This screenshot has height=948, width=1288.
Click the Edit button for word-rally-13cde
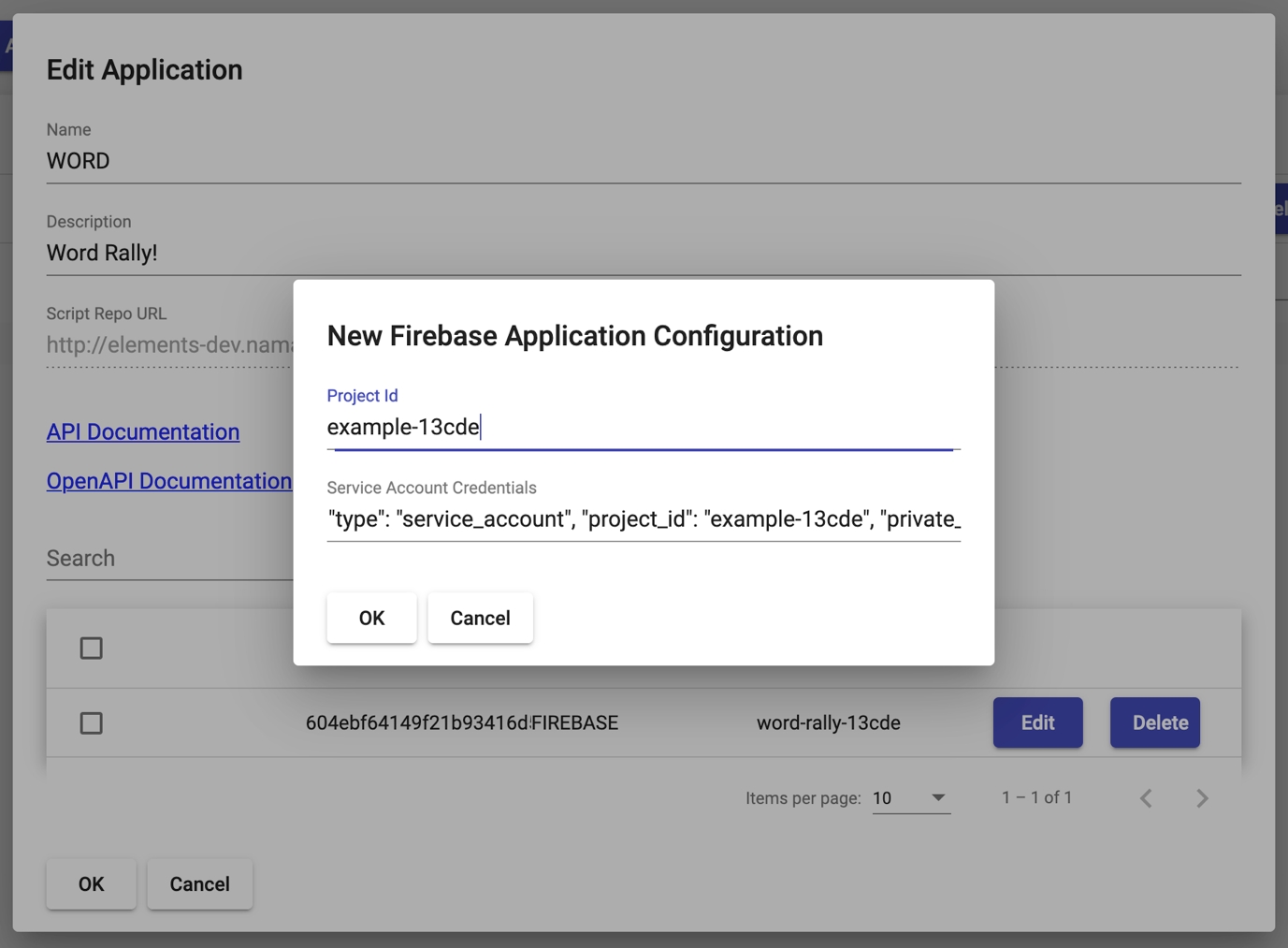(1037, 722)
